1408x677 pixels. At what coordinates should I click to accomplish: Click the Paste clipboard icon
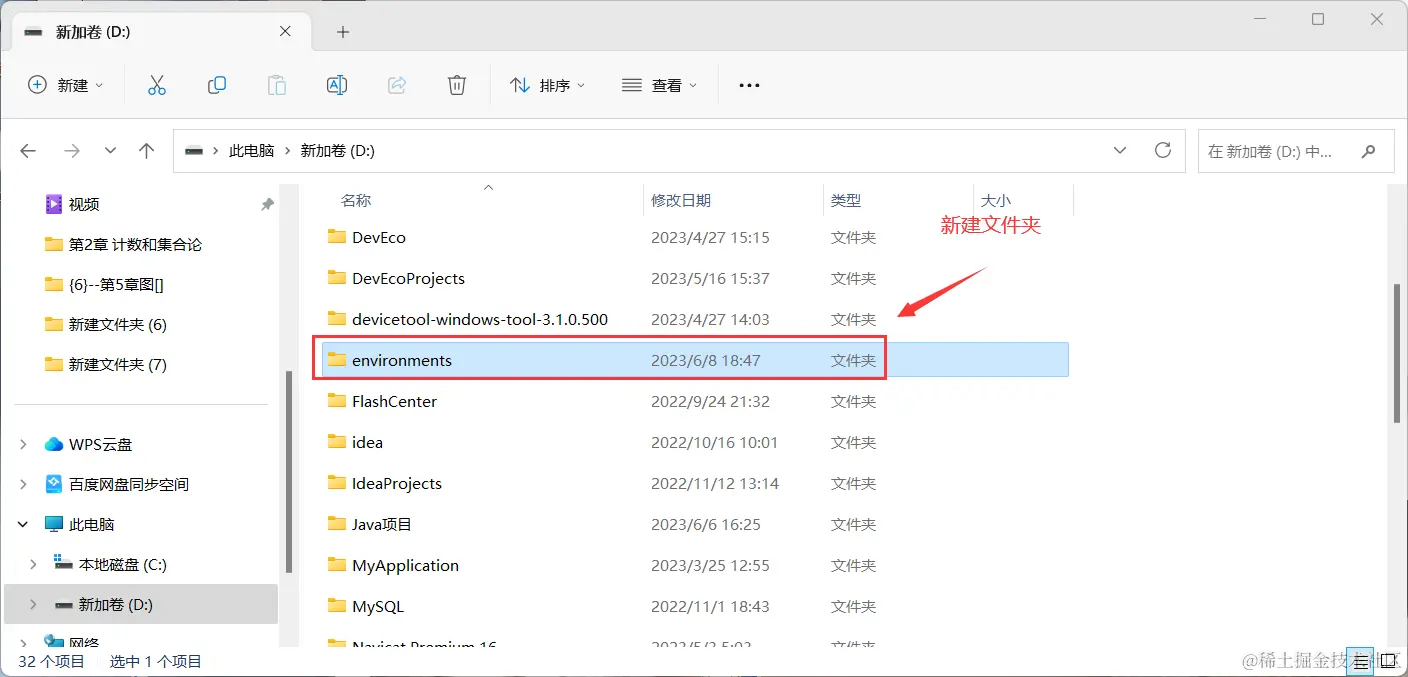277,85
